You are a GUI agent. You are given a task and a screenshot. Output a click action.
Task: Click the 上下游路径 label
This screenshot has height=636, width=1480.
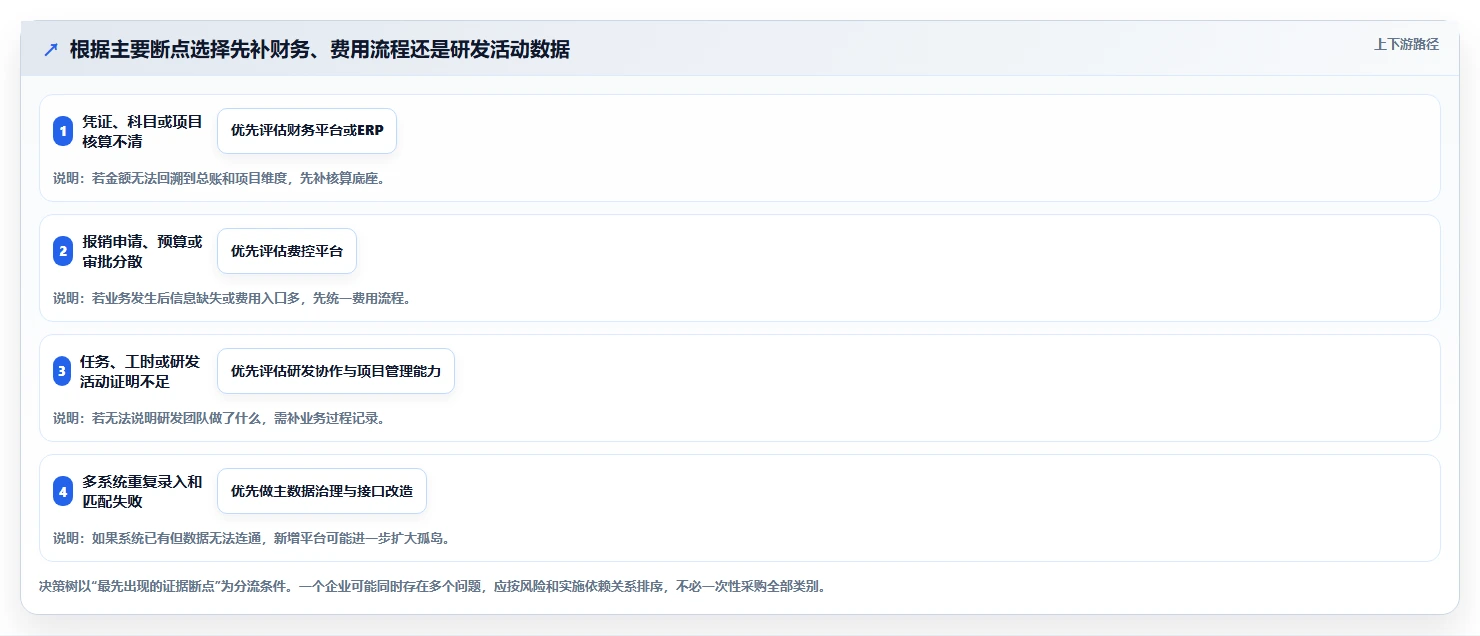1406,44
